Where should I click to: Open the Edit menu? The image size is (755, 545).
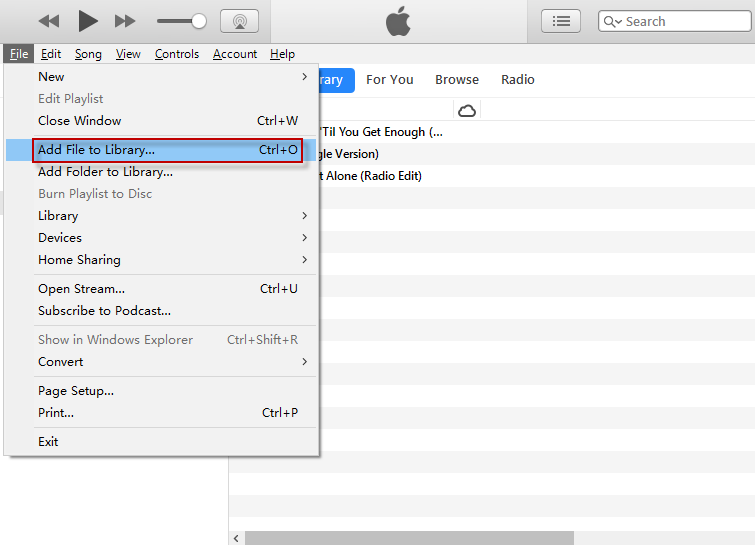(51, 54)
